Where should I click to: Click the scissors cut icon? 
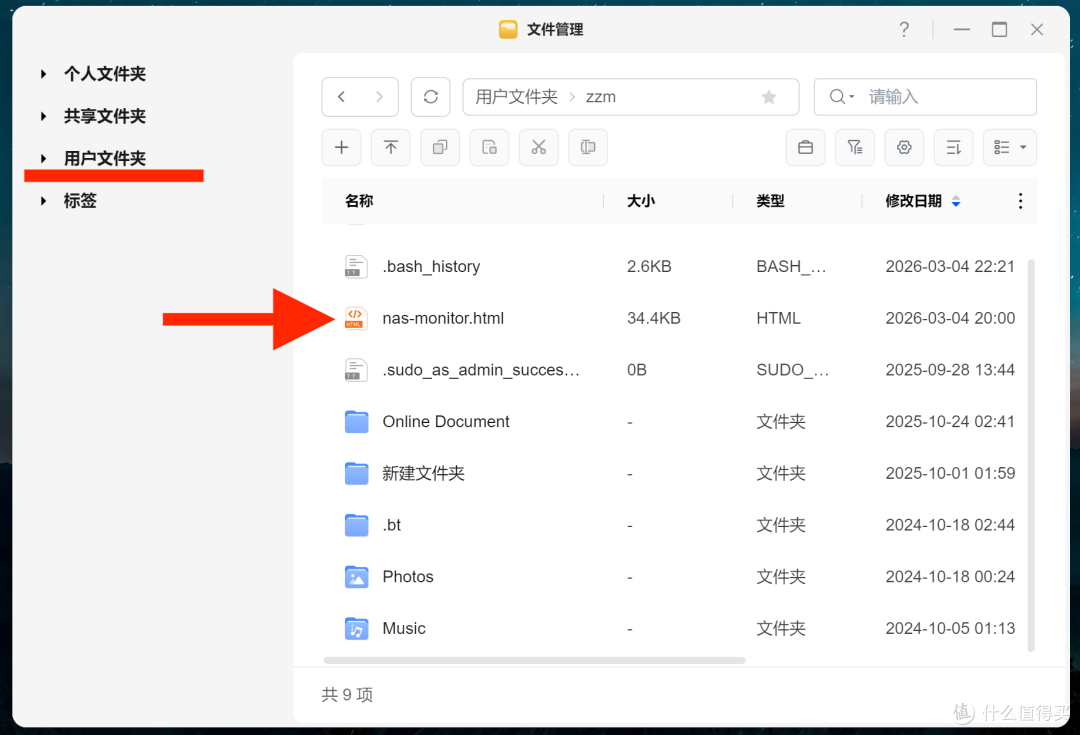pyautogui.click(x=539, y=147)
